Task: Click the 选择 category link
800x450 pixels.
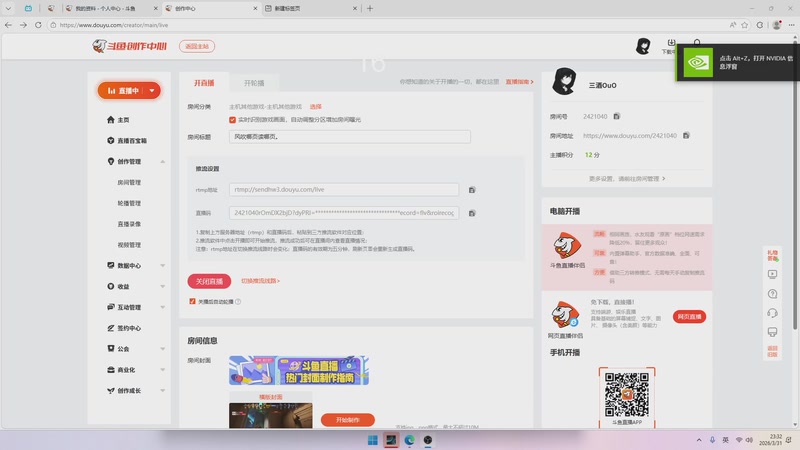Action: pos(316,107)
